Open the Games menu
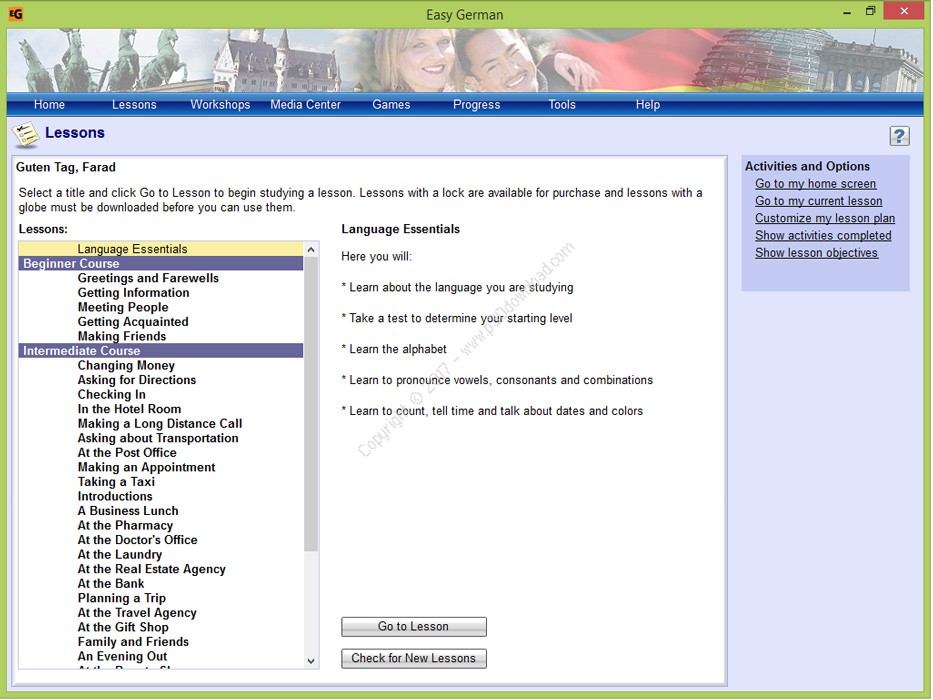This screenshot has width=933, height=700. (391, 105)
